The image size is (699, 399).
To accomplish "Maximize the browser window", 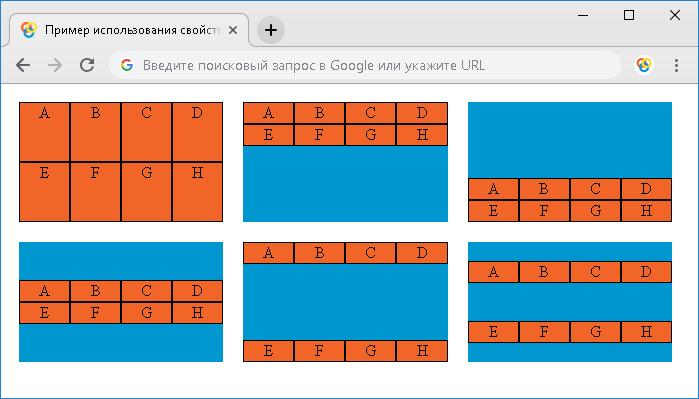I will (x=629, y=15).
